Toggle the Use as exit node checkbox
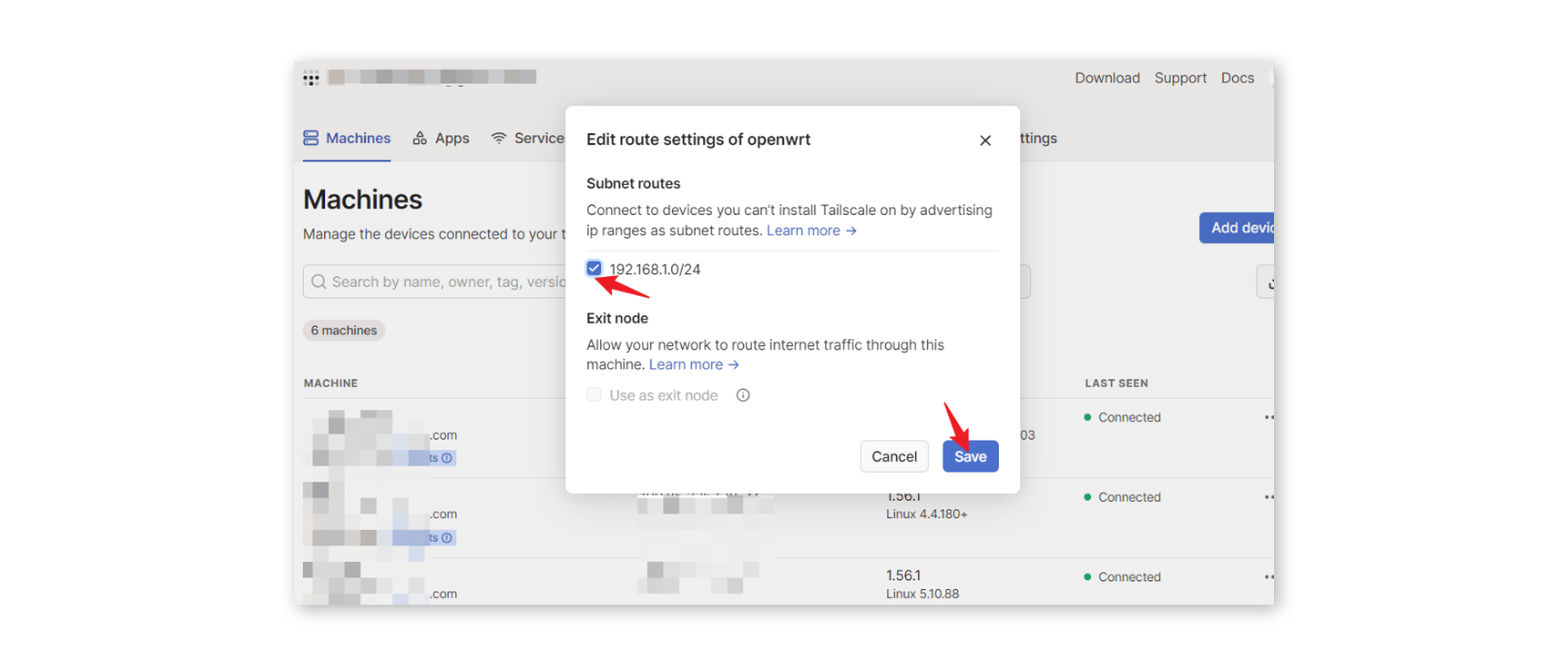The image size is (1568, 666). point(594,396)
